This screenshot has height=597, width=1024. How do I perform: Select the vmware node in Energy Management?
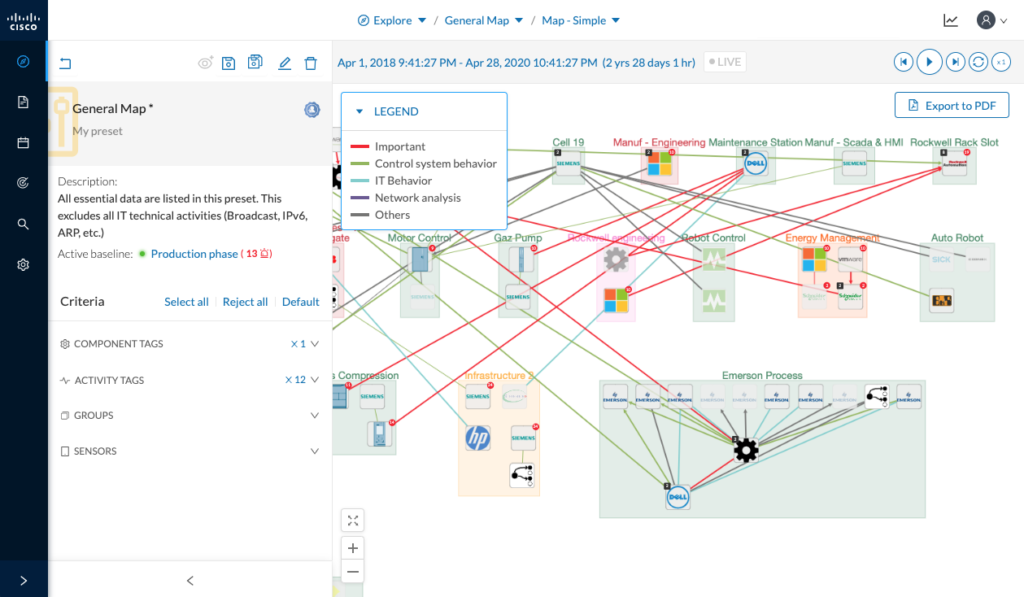850,259
